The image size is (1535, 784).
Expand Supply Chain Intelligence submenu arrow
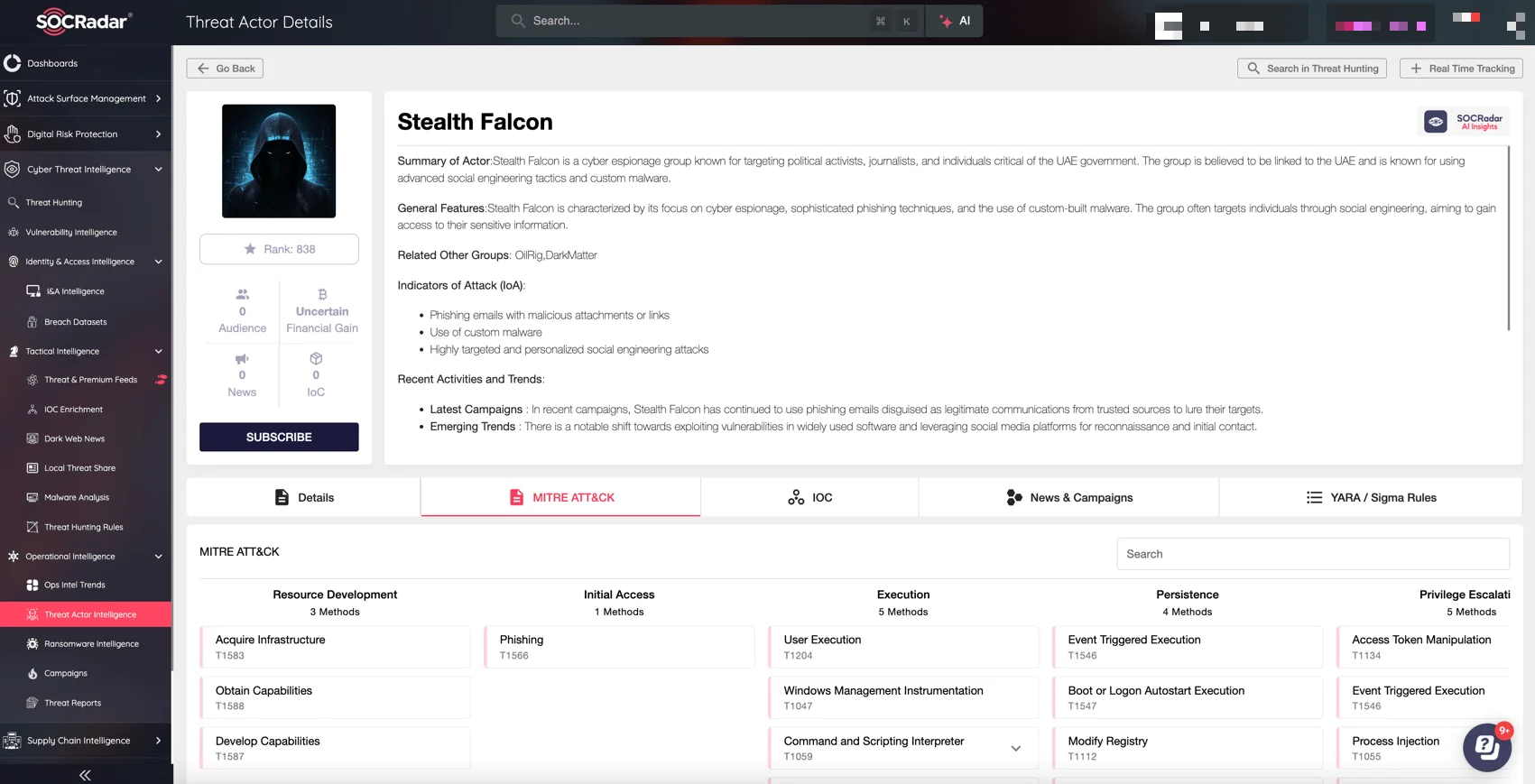click(x=159, y=741)
